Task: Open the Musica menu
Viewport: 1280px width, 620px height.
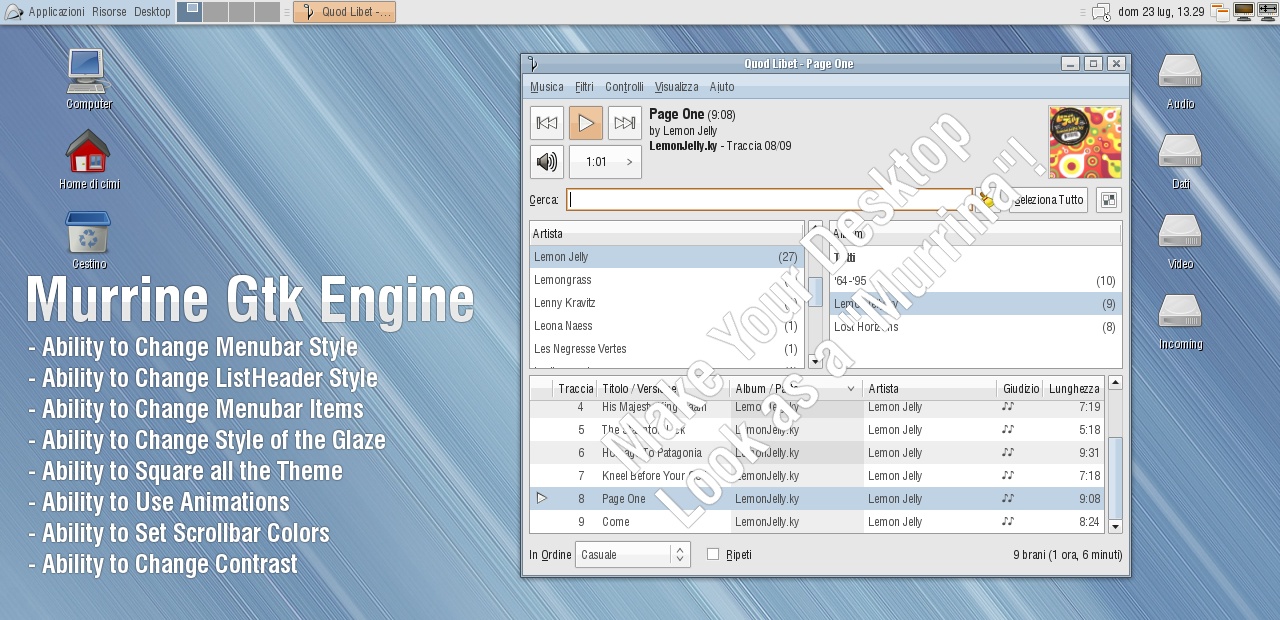Action: coord(547,87)
